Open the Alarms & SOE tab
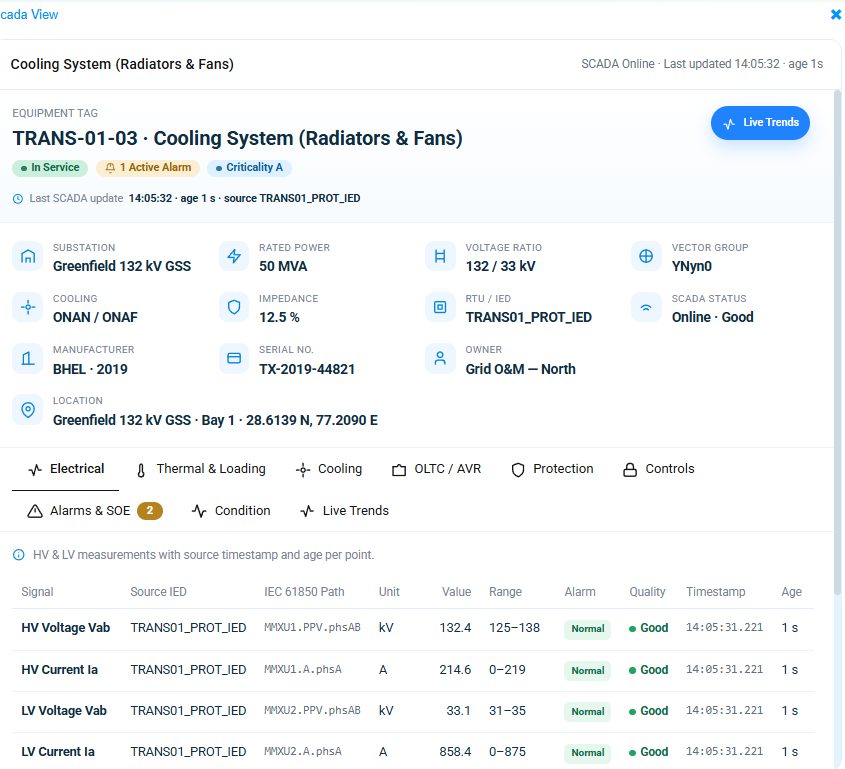 point(94,511)
